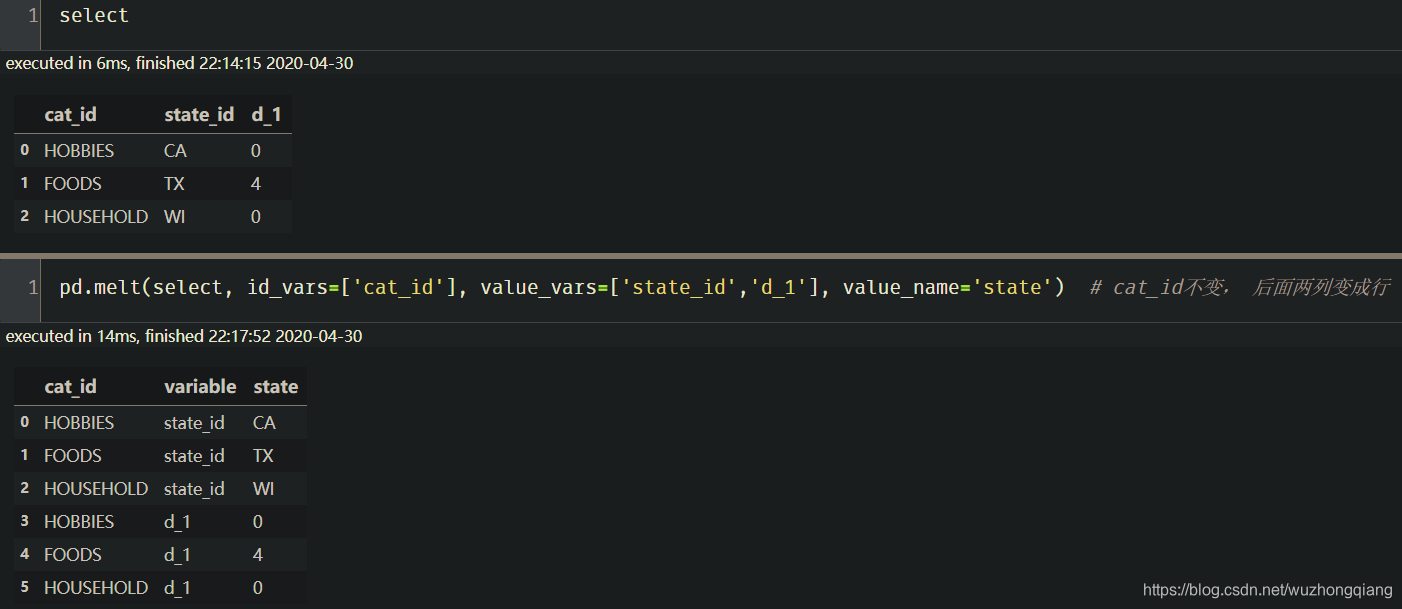This screenshot has width=1402, height=609.
Task: Click the d_1 column header
Action: tap(267, 114)
